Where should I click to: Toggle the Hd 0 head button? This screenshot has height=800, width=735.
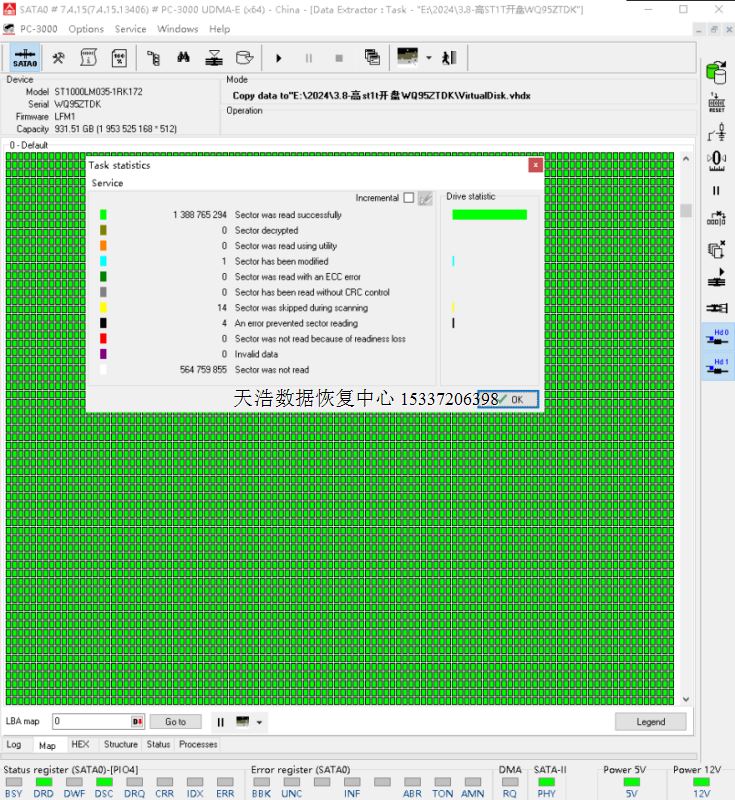pyautogui.click(x=716, y=338)
